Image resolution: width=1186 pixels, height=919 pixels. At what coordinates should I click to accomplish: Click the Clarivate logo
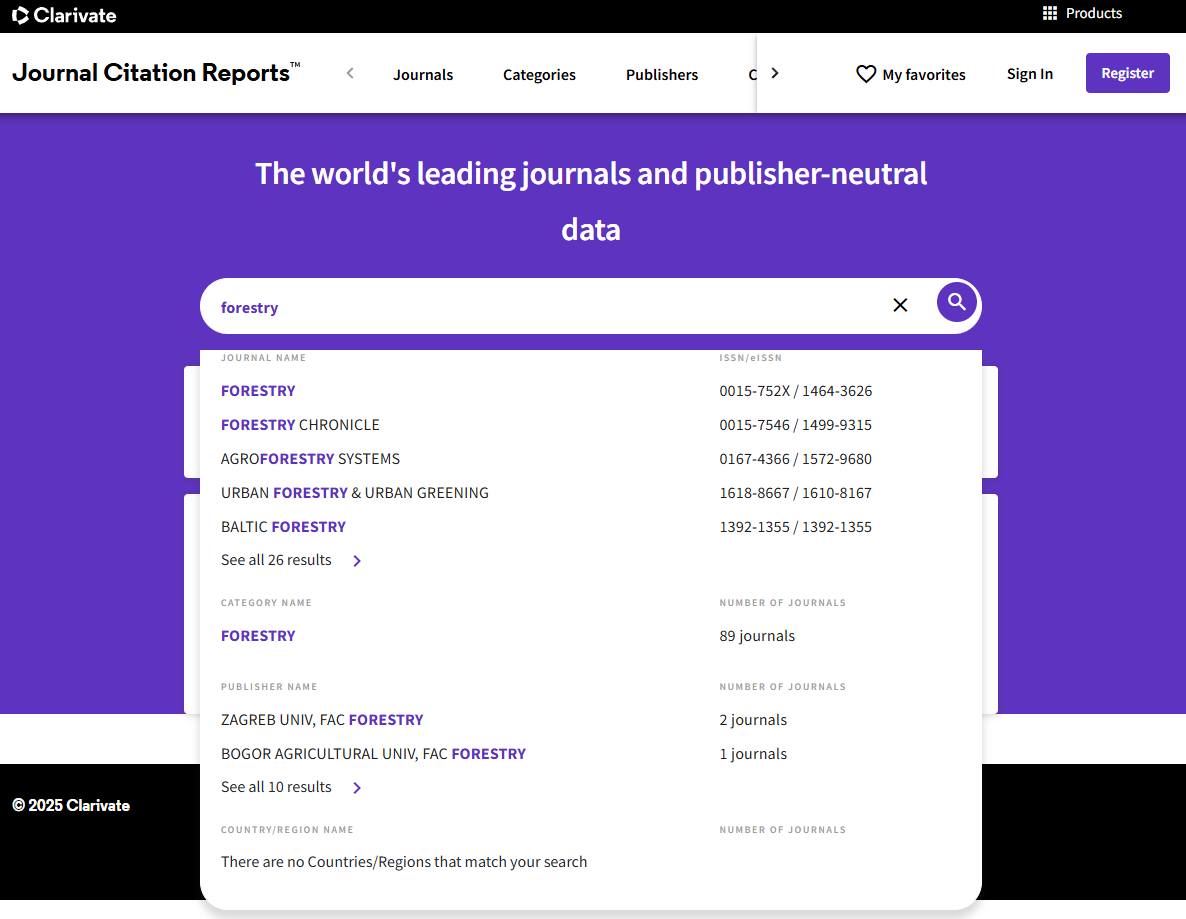pos(64,15)
